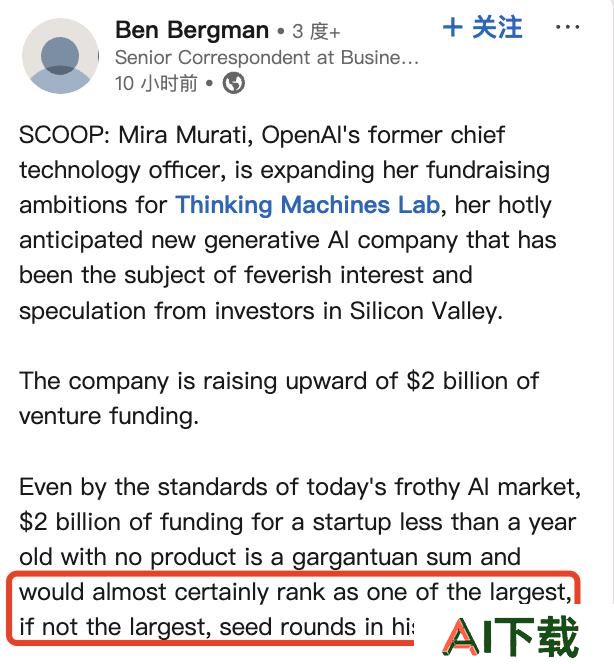This screenshot has width=614, height=664.
Task: Click the "speculation from investors in Silicon Valley" line
Action: point(261,311)
